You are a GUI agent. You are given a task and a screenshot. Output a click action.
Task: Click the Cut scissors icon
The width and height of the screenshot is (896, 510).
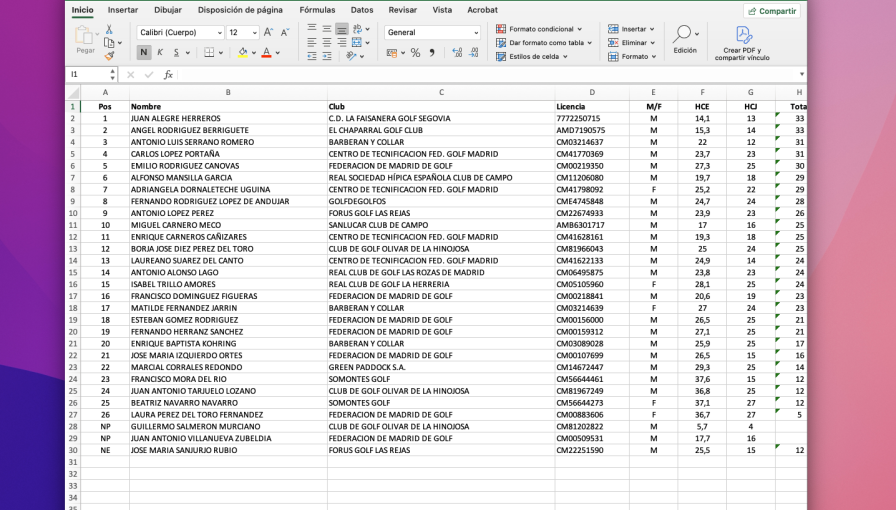109,30
